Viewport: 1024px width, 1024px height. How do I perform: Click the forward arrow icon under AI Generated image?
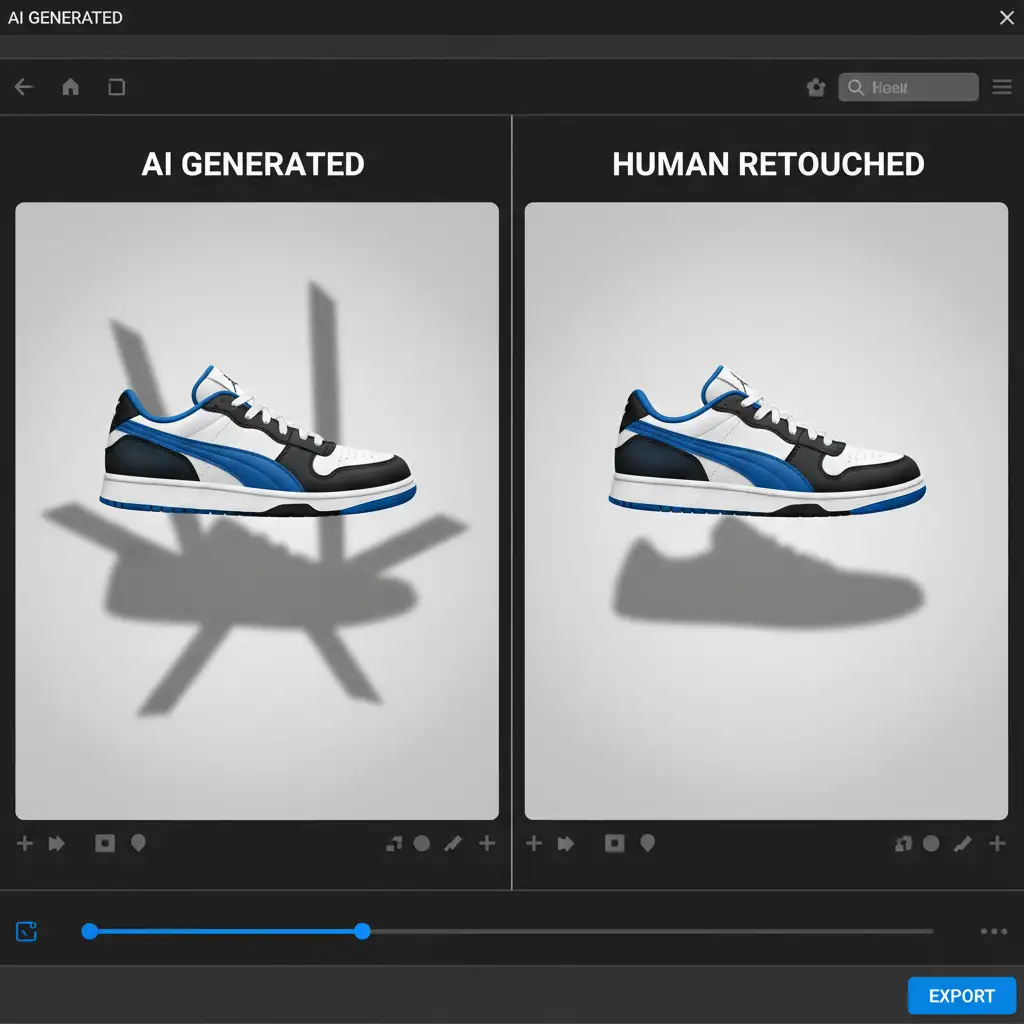point(57,844)
